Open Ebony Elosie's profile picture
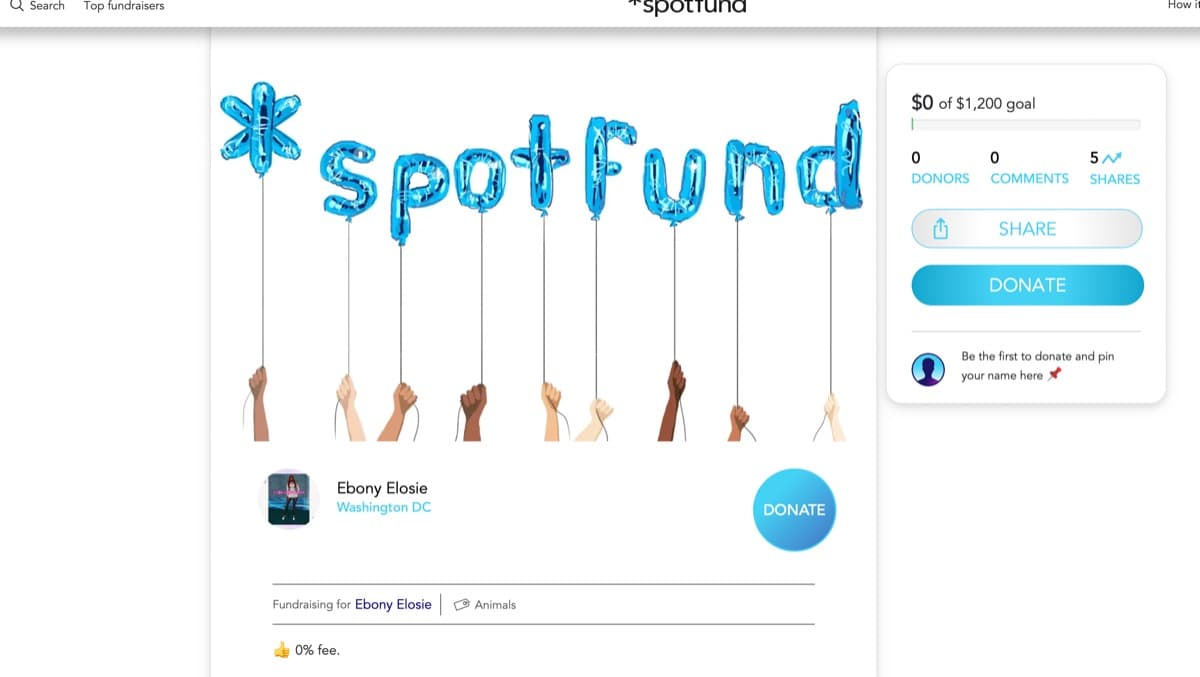This screenshot has width=1200, height=677. pos(289,498)
